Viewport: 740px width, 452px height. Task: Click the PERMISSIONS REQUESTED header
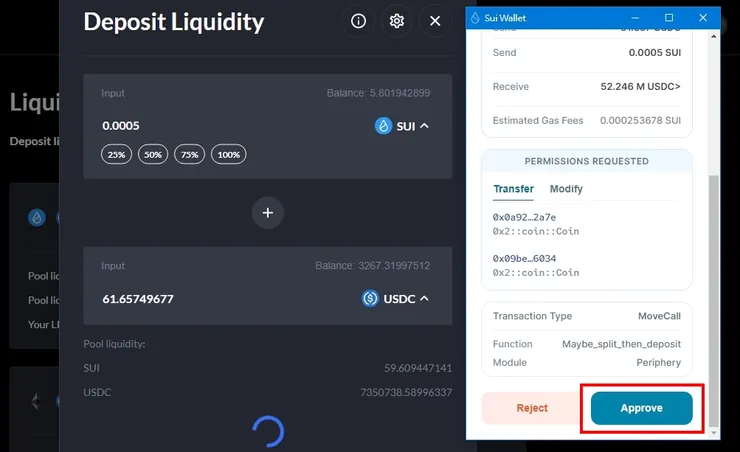(x=587, y=161)
